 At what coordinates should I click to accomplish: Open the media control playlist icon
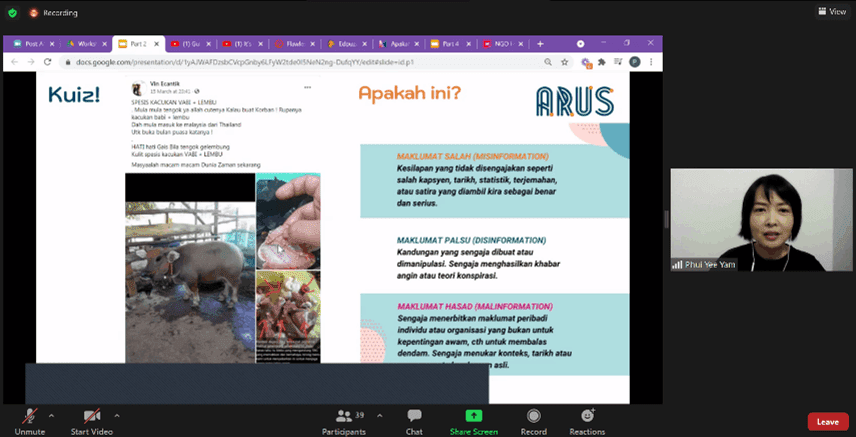tap(619, 62)
